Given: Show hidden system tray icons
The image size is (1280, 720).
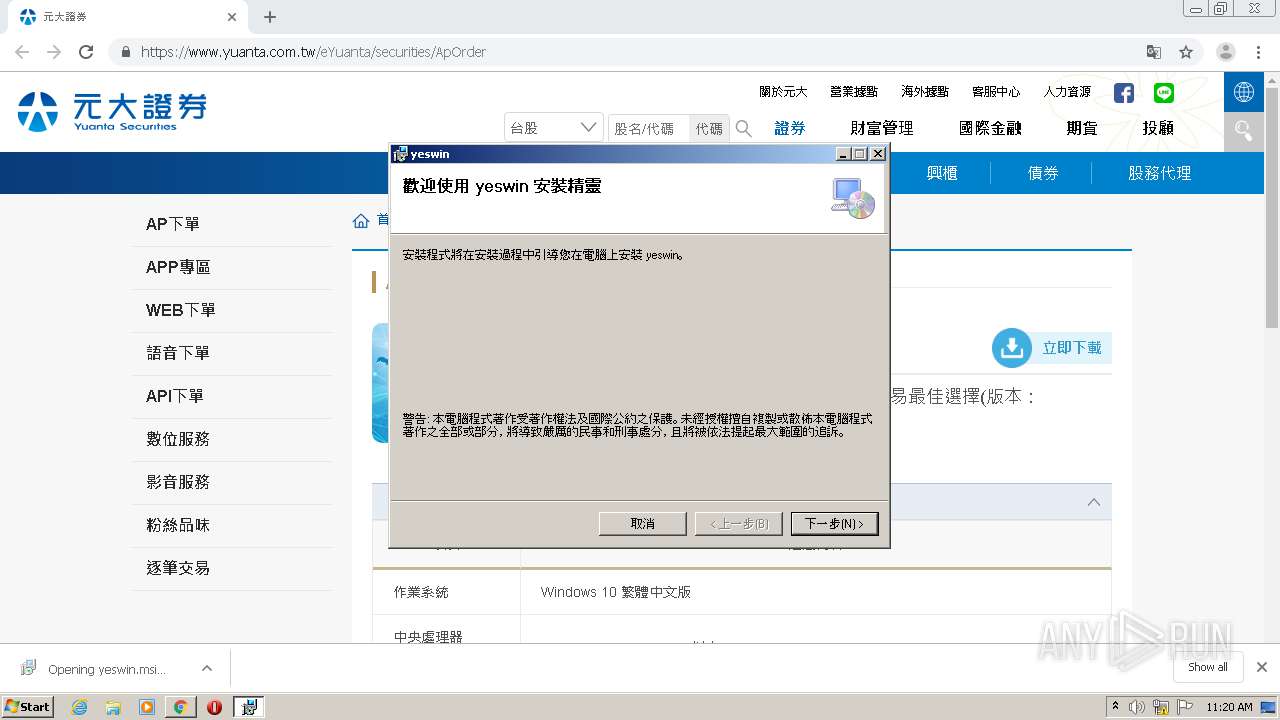Looking at the screenshot, I should 1115,707.
